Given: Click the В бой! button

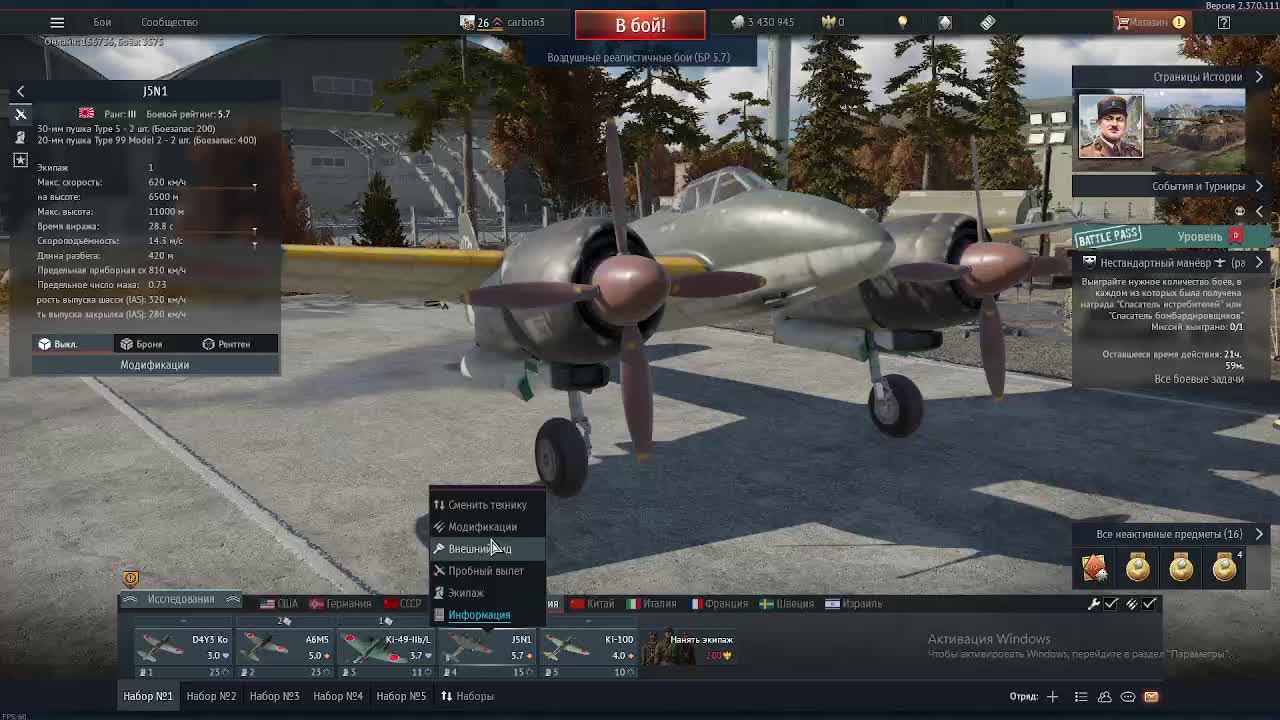Looking at the screenshot, I should pyautogui.click(x=640, y=25).
